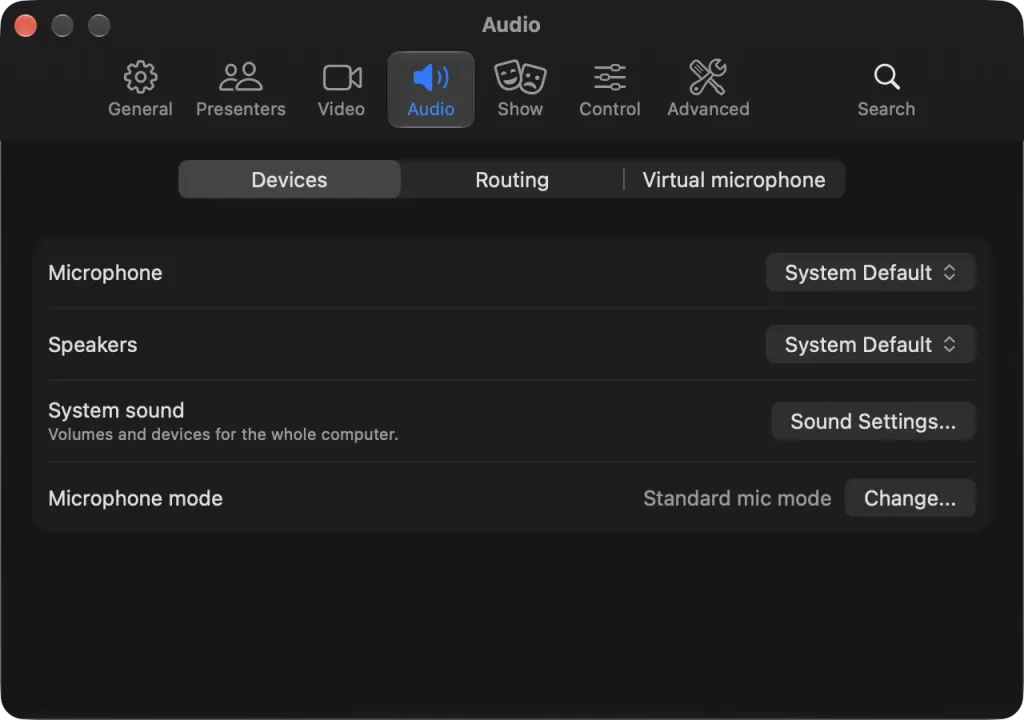Open the Presenters preferences pane
The height and width of the screenshot is (720, 1024).
point(240,89)
